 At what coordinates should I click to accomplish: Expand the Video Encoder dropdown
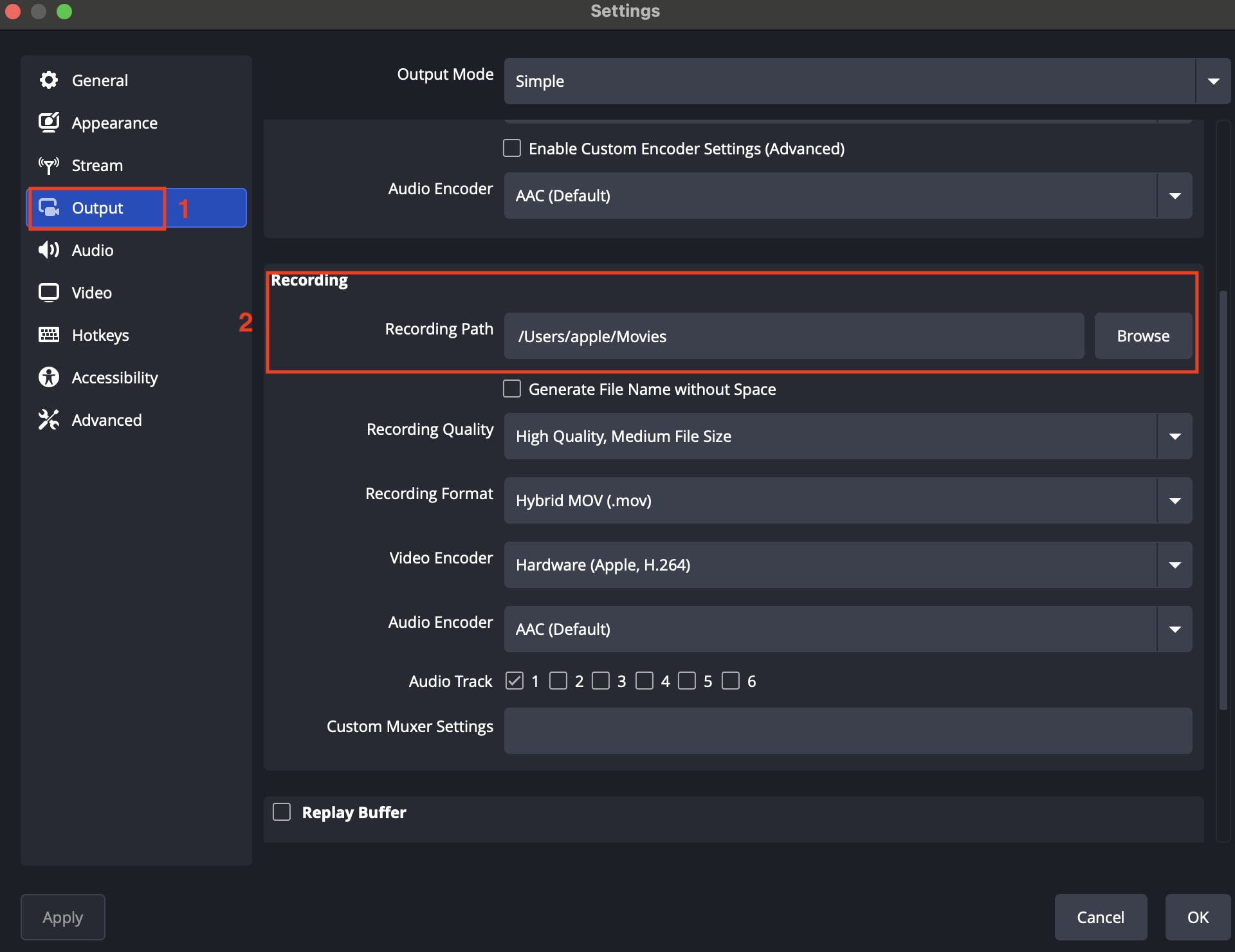(x=848, y=565)
